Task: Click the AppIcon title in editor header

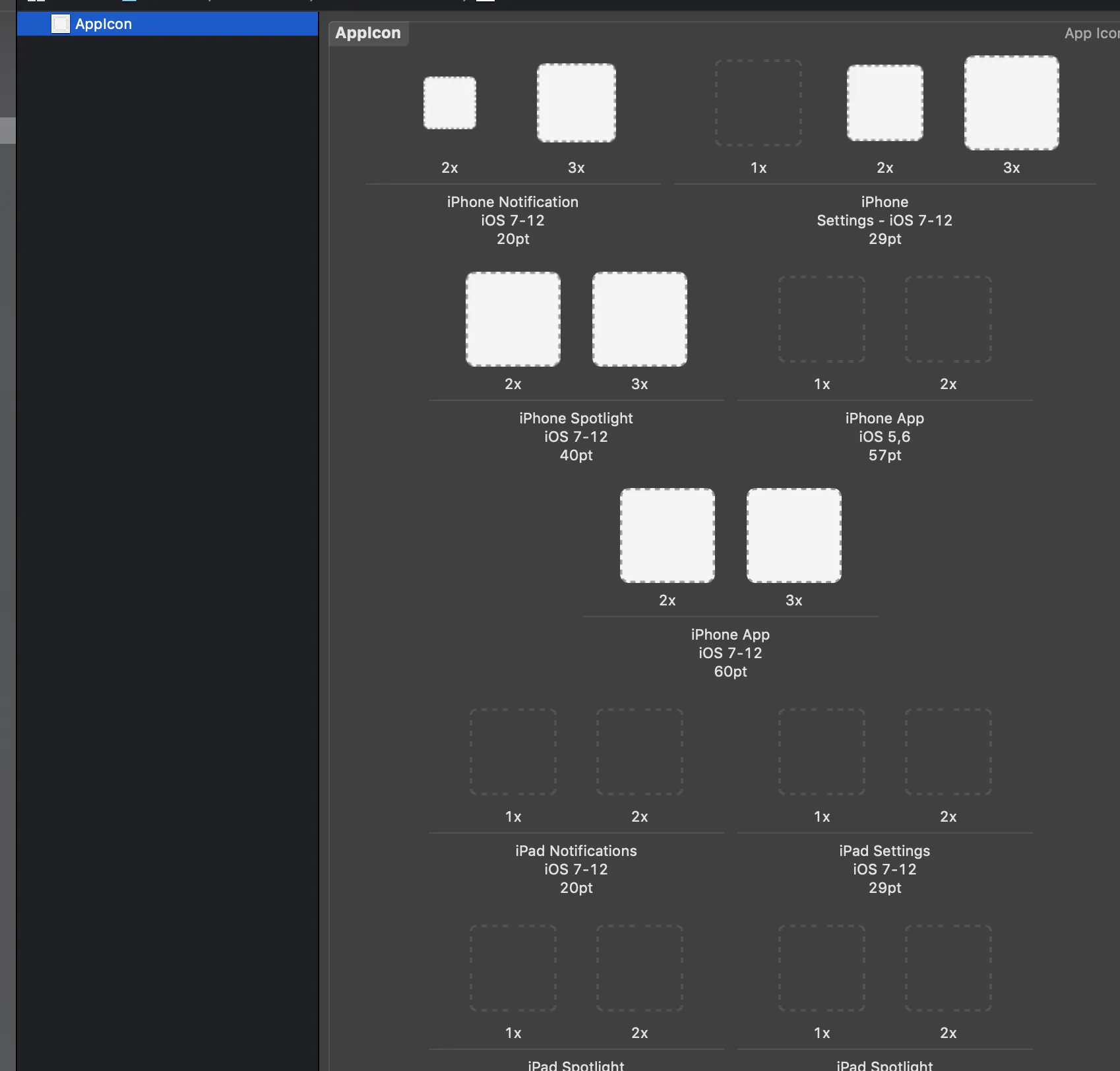Action: (368, 33)
